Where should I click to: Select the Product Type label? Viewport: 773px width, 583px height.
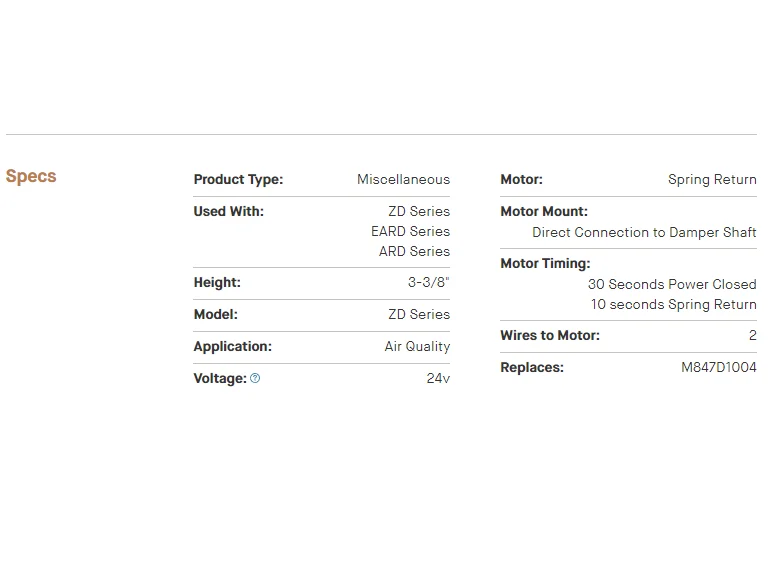(x=238, y=180)
